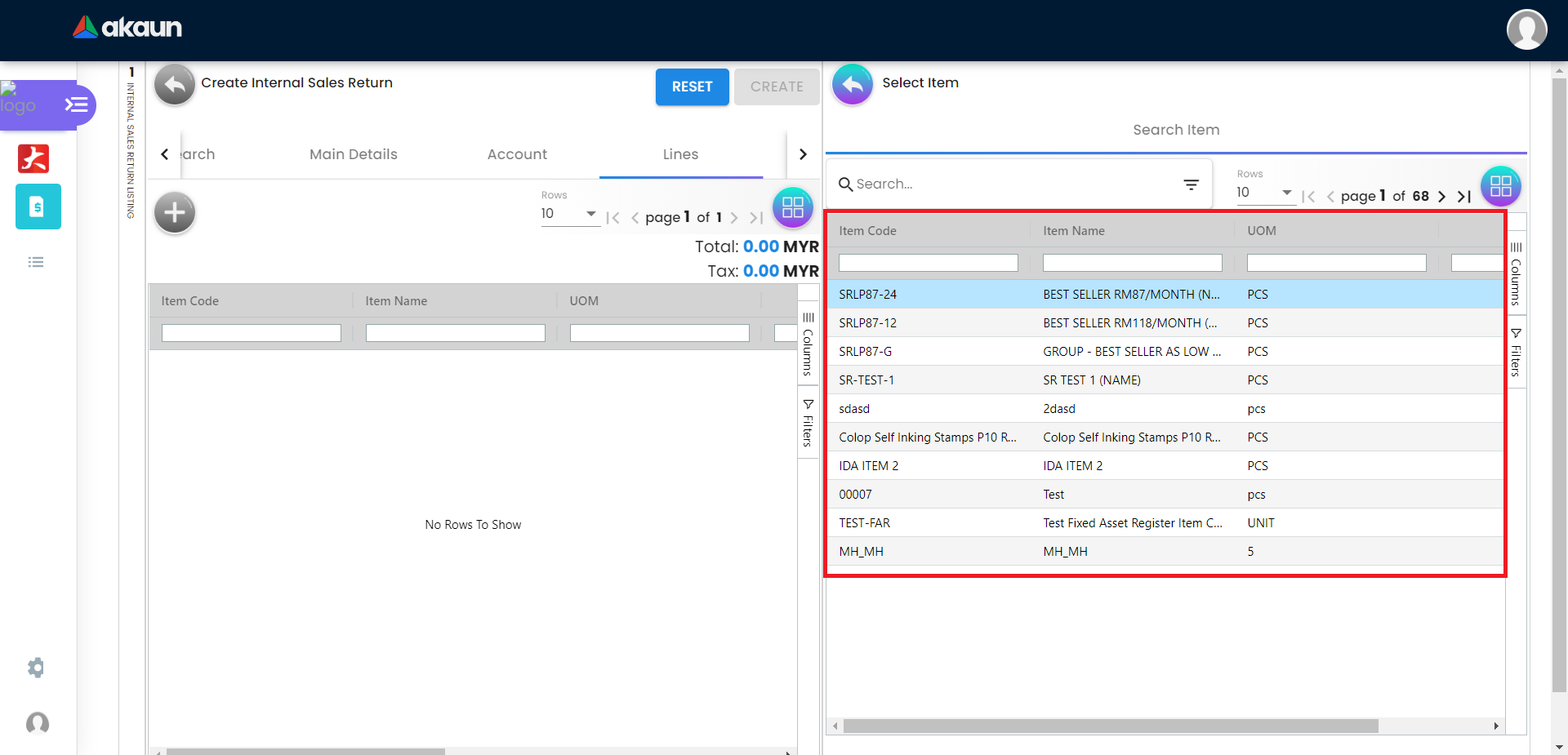Image resolution: width=1568 pixels, height=755 pixels.
Task: Open the teal invoice document icon
Action: [38, 207]
